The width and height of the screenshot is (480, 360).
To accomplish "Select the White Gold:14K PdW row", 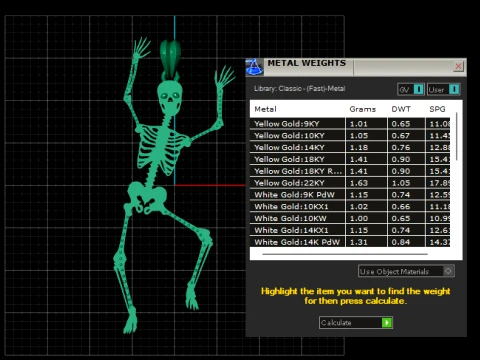I will point(350,242).
